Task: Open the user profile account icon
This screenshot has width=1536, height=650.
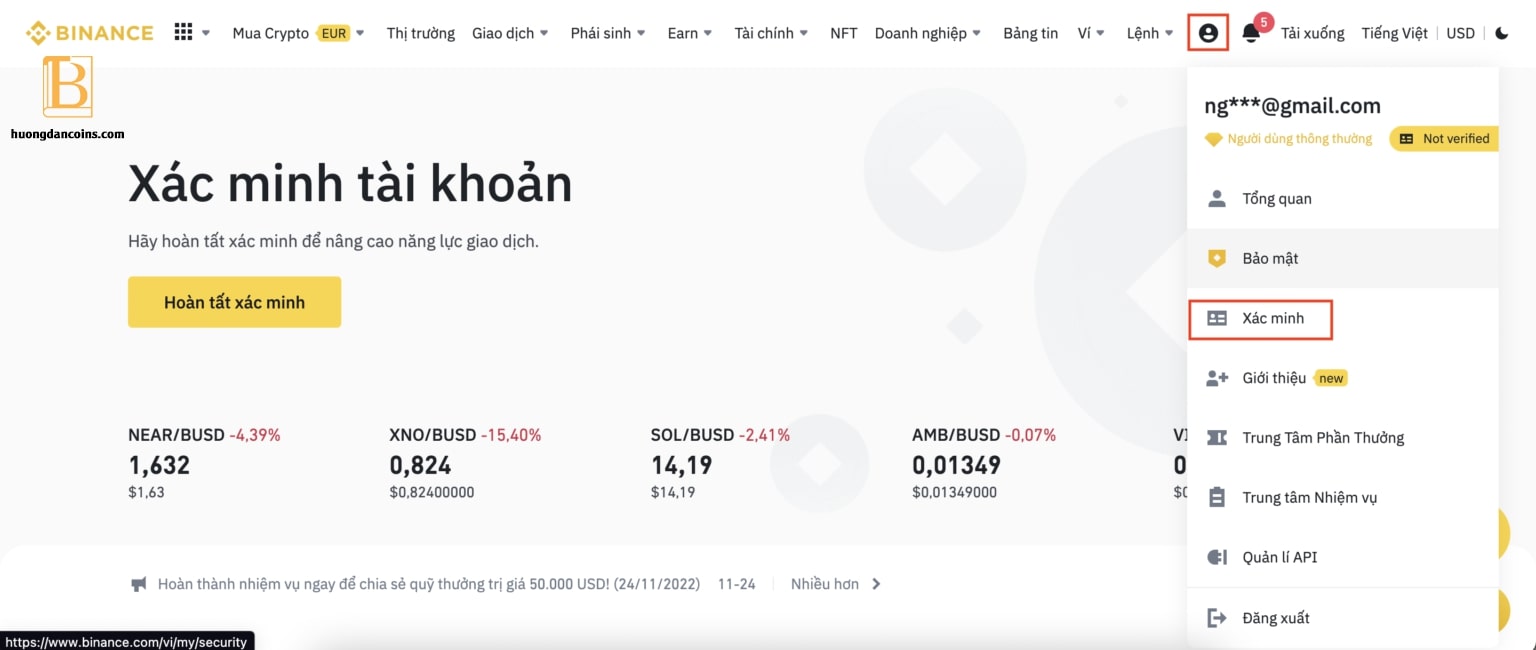Action: click(1208, 33)
